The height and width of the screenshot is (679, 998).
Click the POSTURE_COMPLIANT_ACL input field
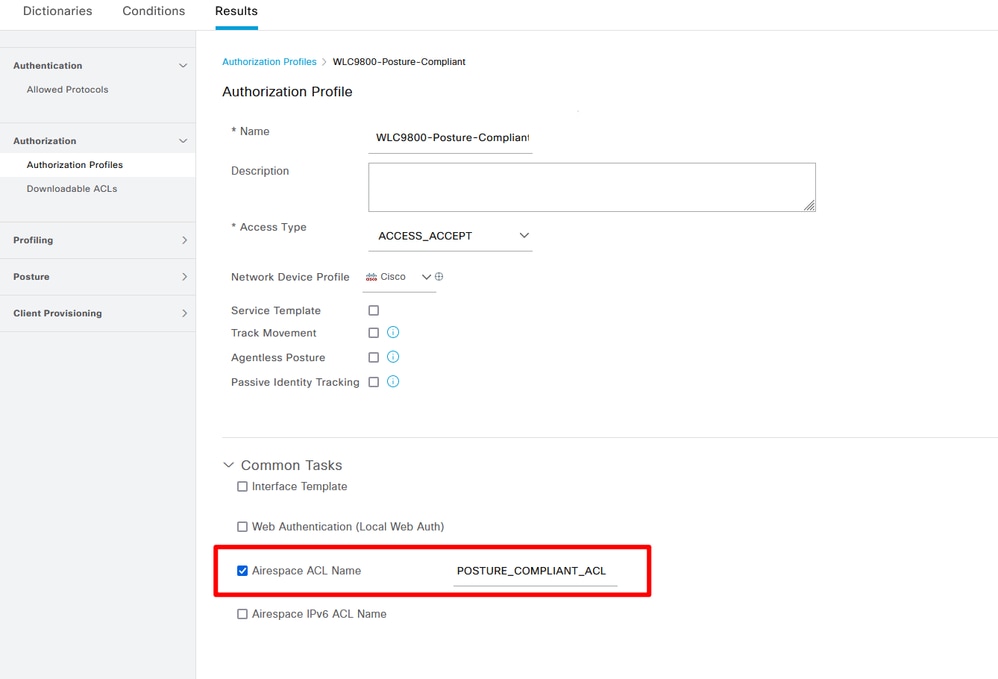click(x=535, y=571)
